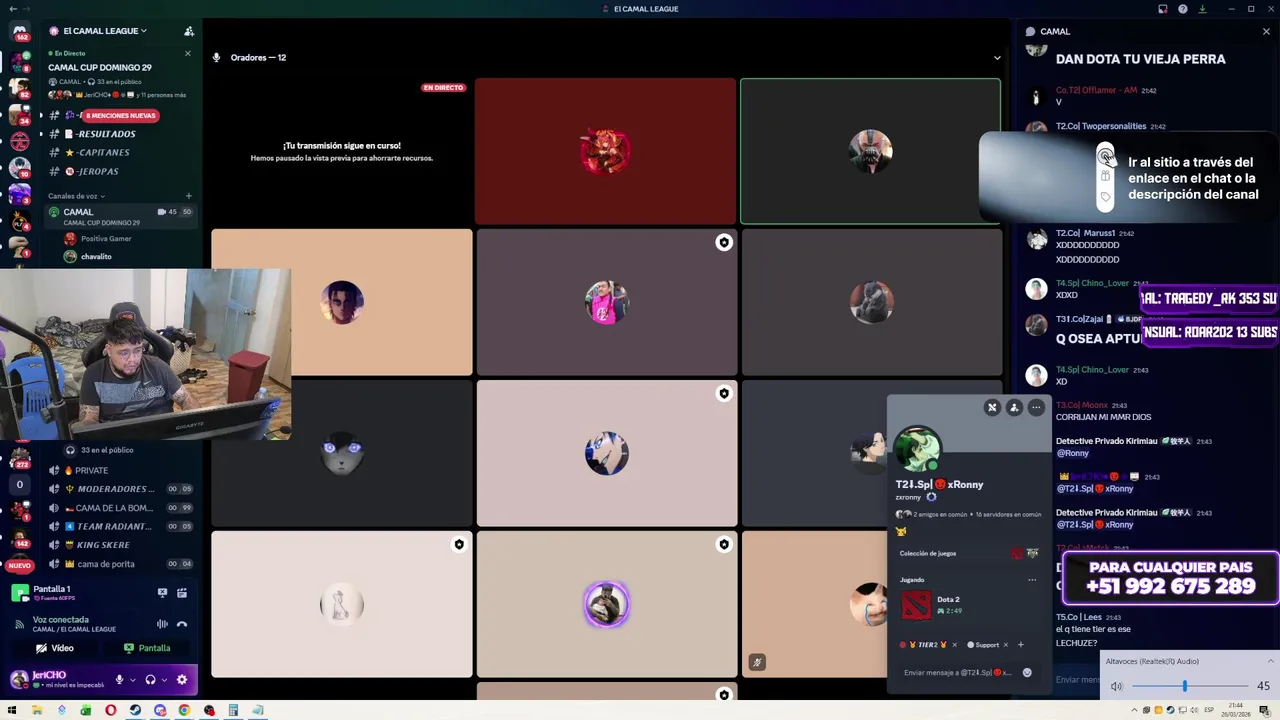Click the xRonny profile avatar

tap(916, 449)
